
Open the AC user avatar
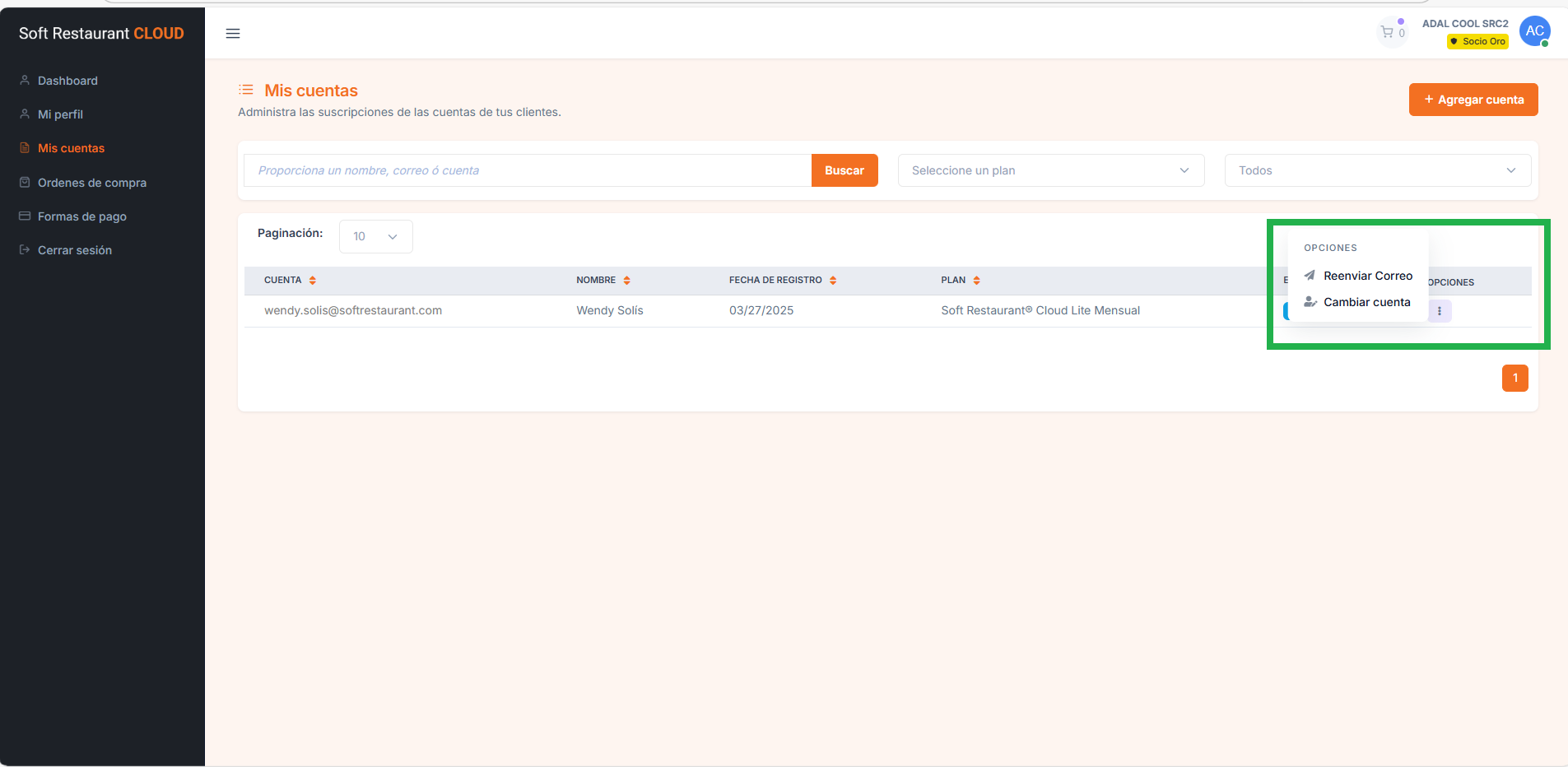1534,31
